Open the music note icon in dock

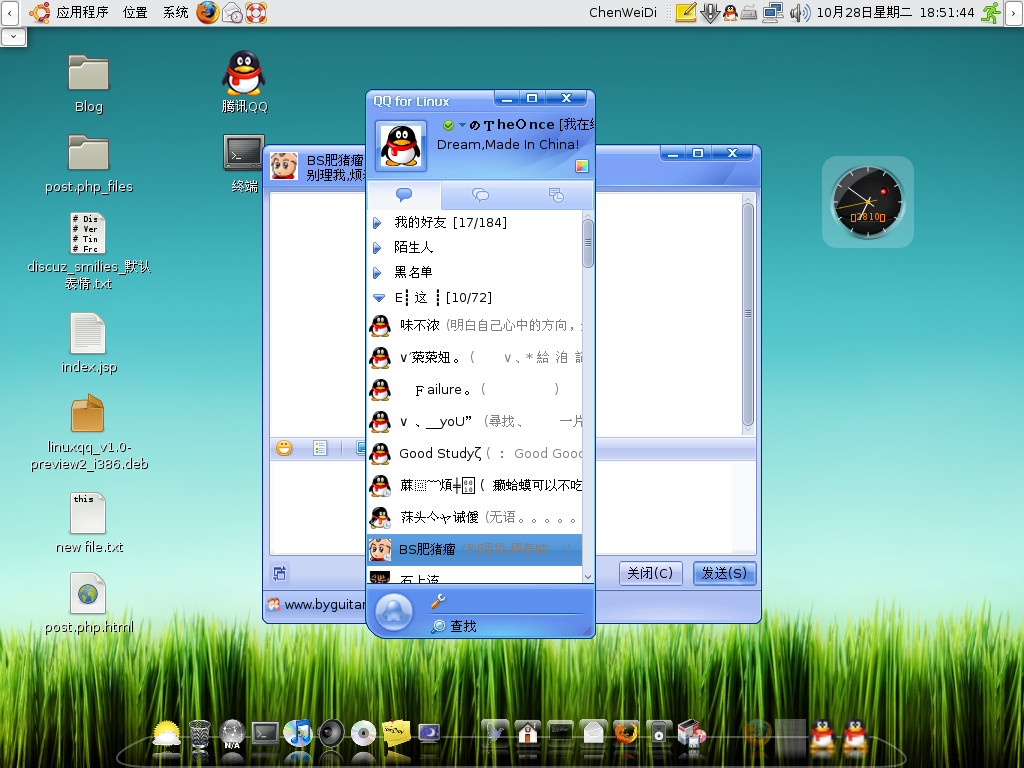(298, 734)
